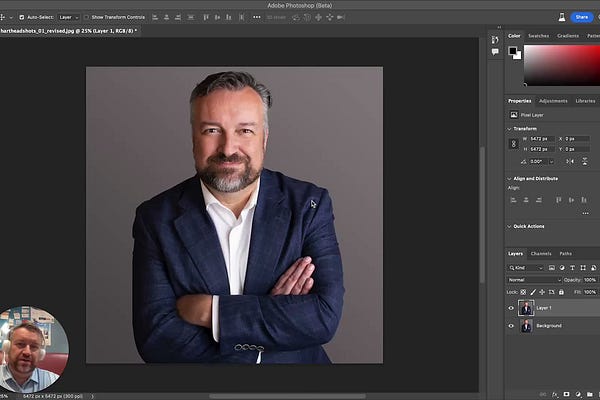Hide the Background layer with its eye icon
The width and height of the screenshot is (600, 400).
(x=511, y=326)
